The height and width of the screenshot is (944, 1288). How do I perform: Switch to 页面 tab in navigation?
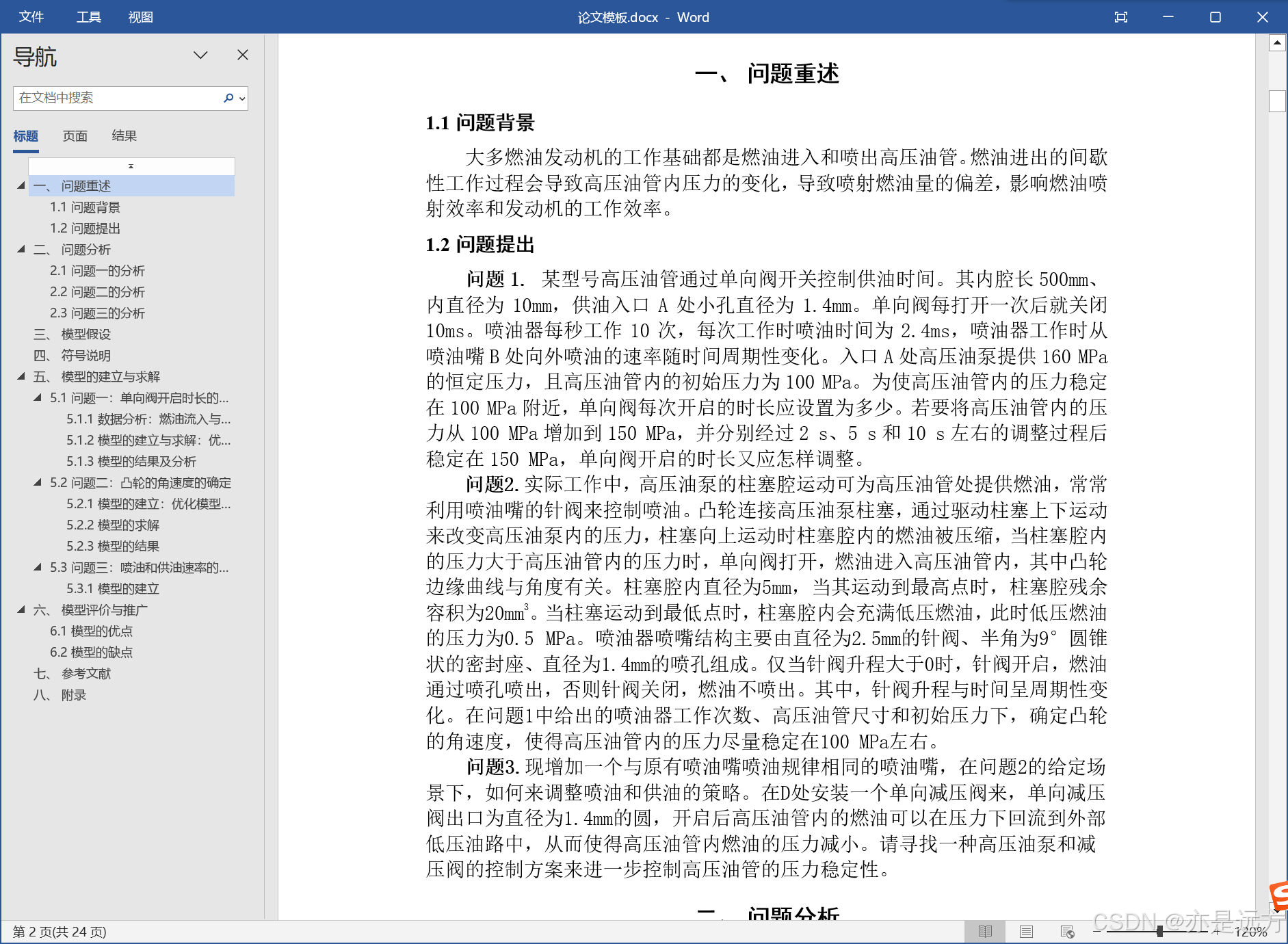[75, 135]
